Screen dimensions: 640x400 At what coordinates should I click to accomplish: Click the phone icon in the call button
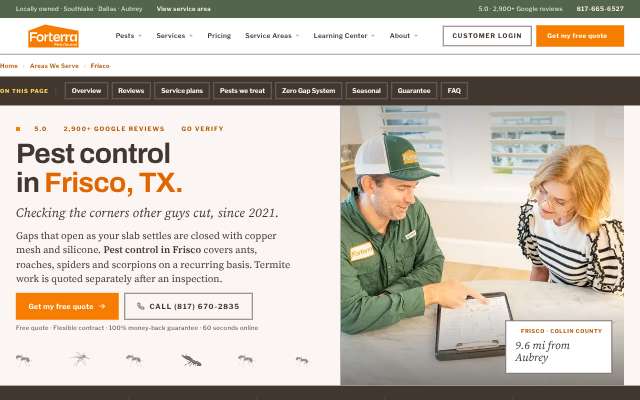point(141,306)
